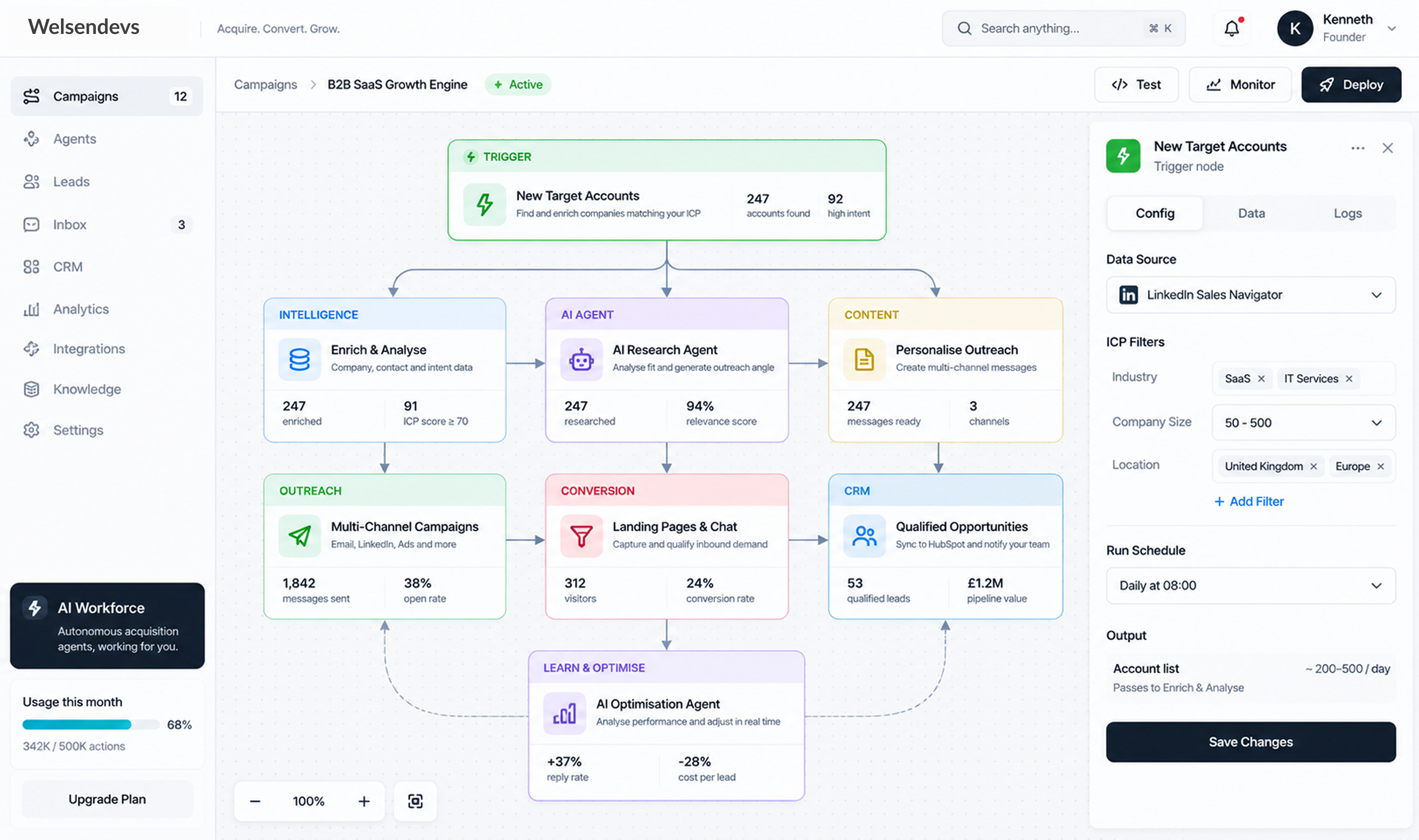Open notifications via the bell icon
1419x840 pixels.
click(1232, 28)
